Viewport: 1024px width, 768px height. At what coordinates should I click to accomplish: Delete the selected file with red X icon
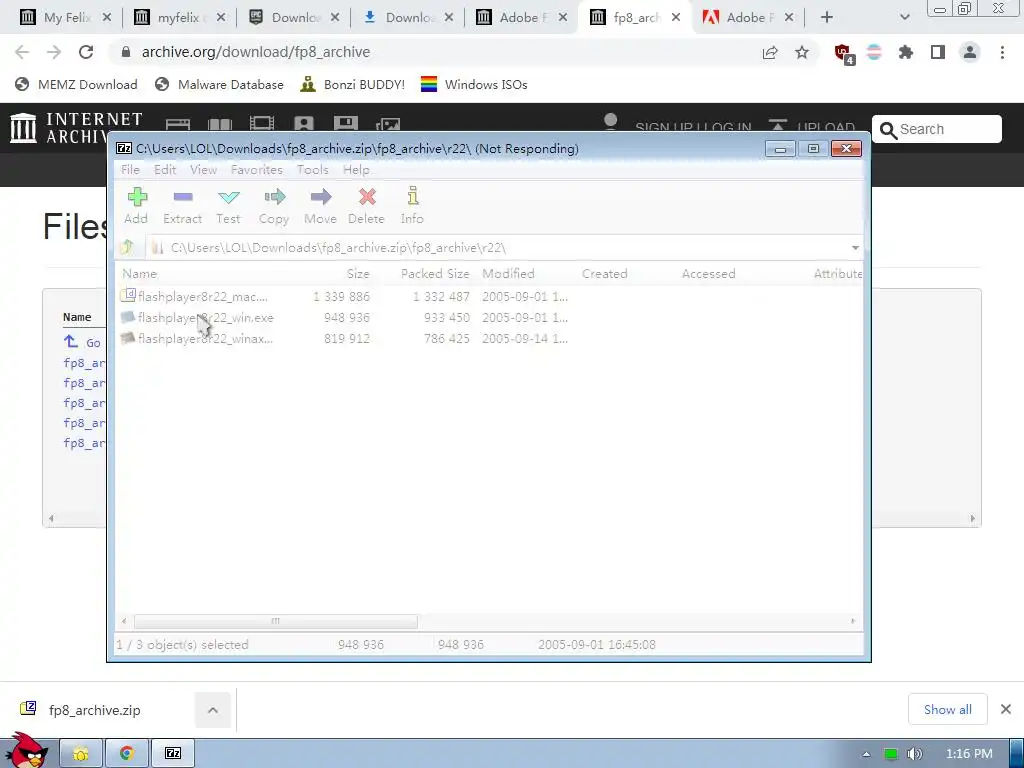[366, 206]
